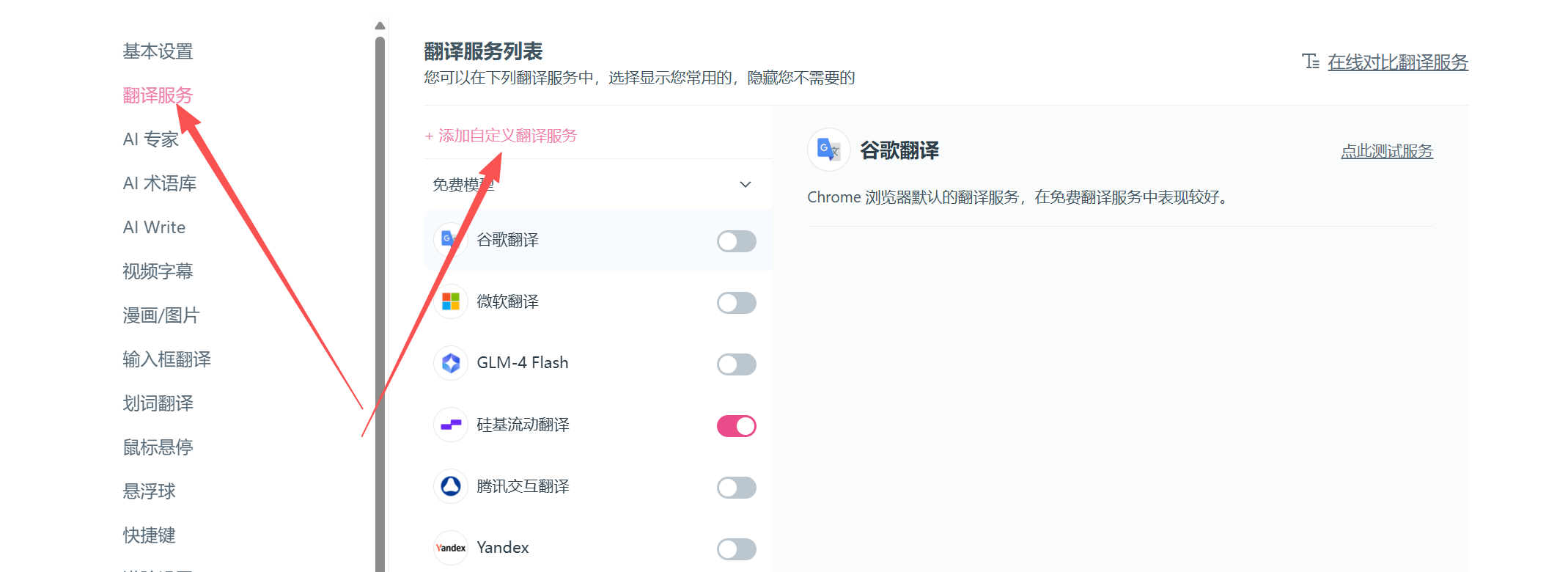Viewport: 1568px width, 572px height.
Task: Click the Microsoft Translate logo icon
Action: [x=451, y=301]
